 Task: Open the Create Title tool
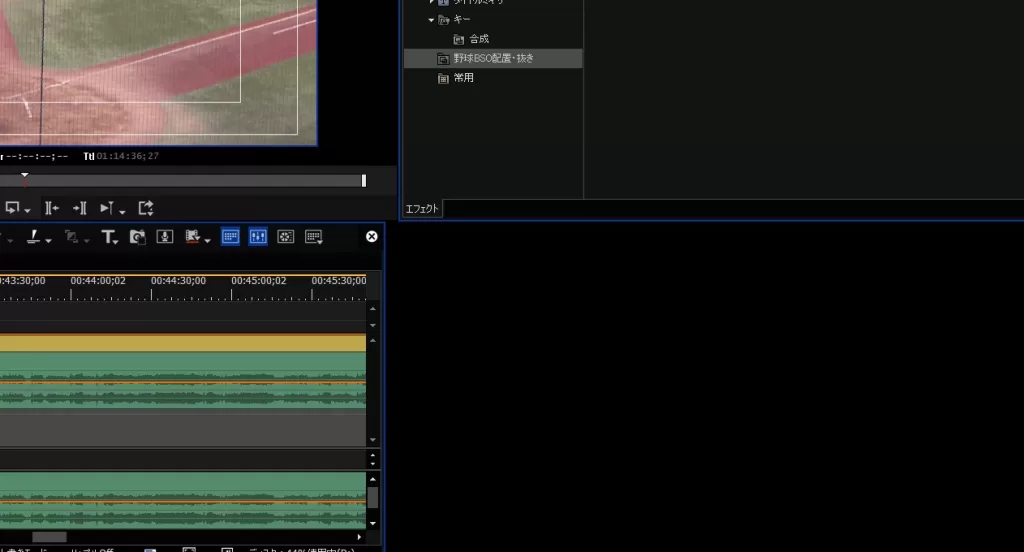coord(108,237)
